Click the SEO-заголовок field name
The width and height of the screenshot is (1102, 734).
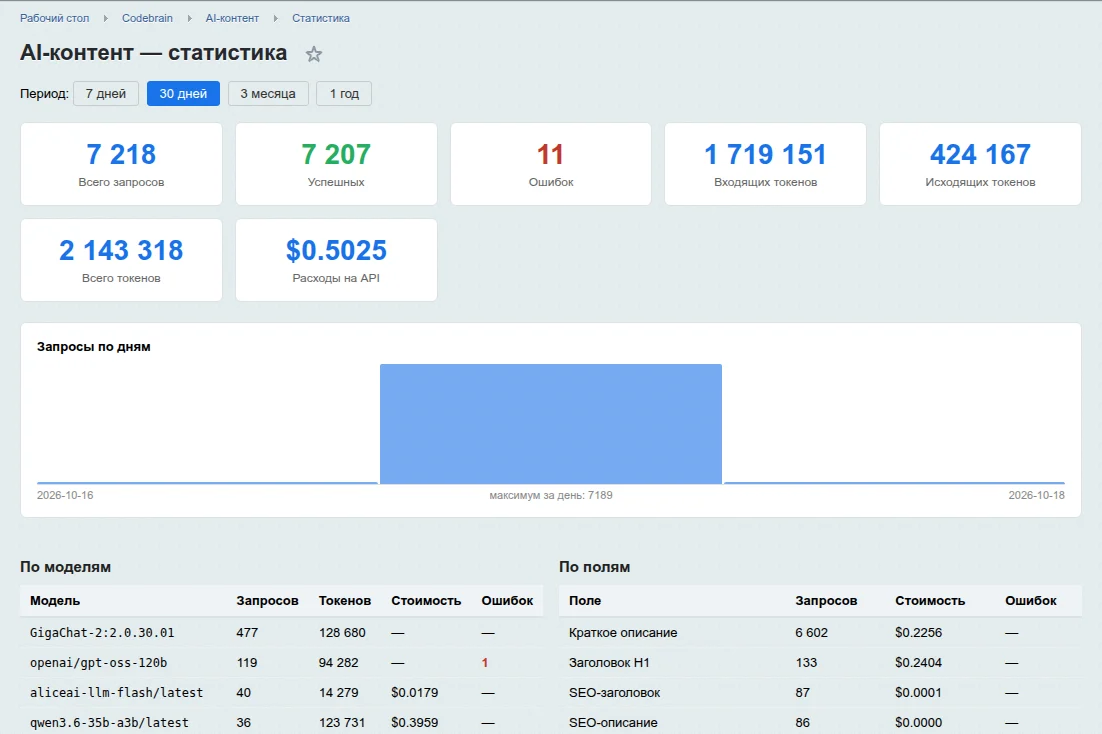614,693
